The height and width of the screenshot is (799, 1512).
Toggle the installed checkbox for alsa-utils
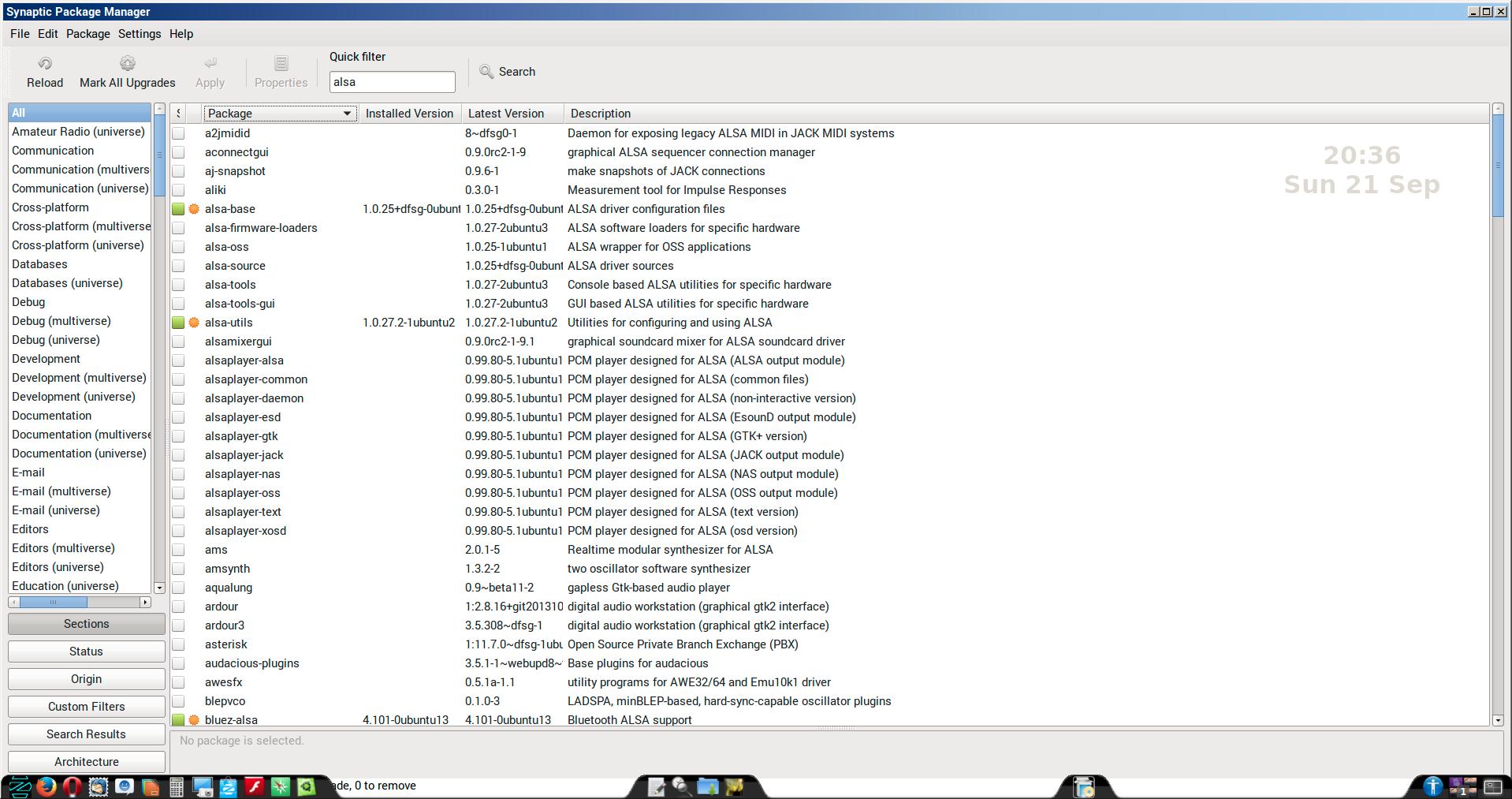click(179, 323)
